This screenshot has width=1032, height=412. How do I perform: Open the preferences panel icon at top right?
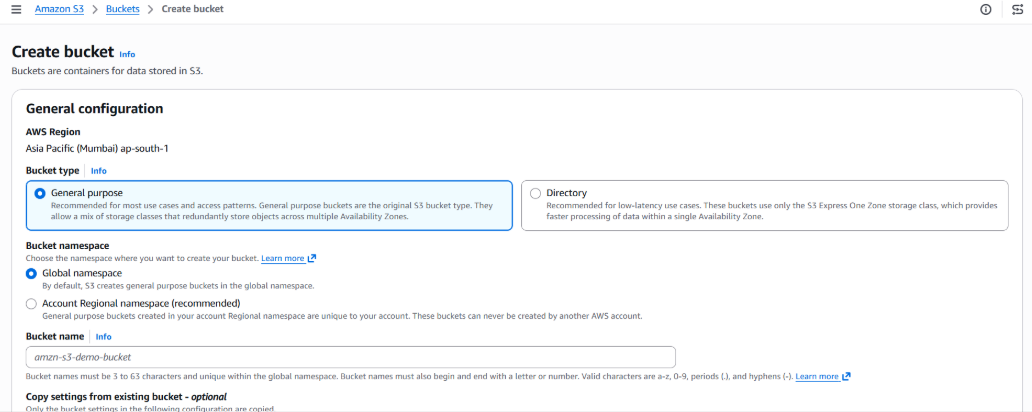pos(1018,9)
